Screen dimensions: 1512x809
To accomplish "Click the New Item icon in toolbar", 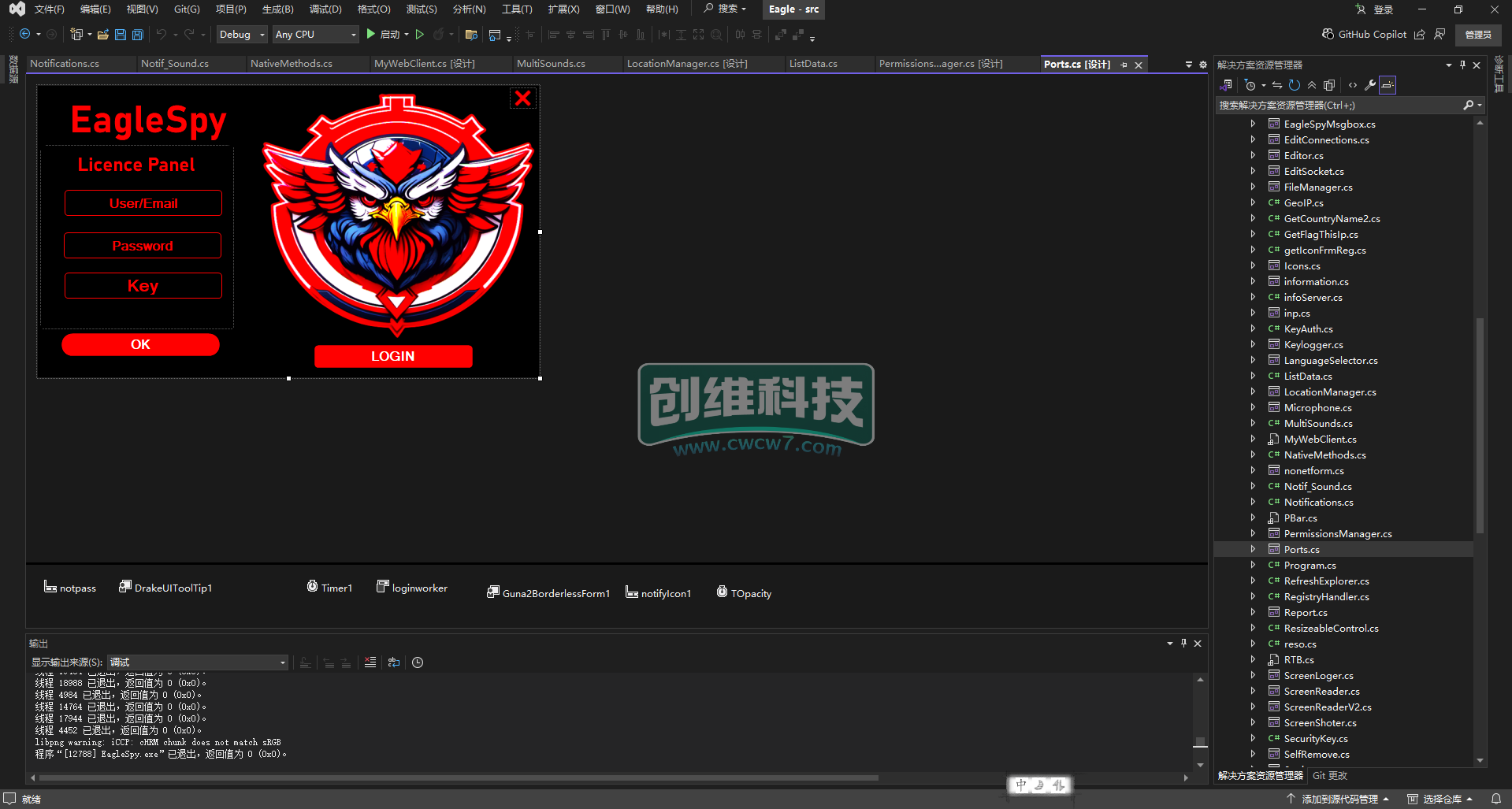I will (76, 35).
